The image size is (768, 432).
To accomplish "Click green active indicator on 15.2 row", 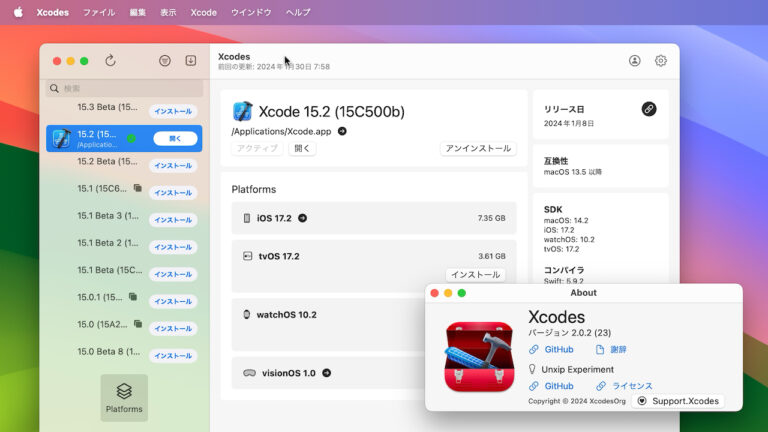I will [131, 139].
